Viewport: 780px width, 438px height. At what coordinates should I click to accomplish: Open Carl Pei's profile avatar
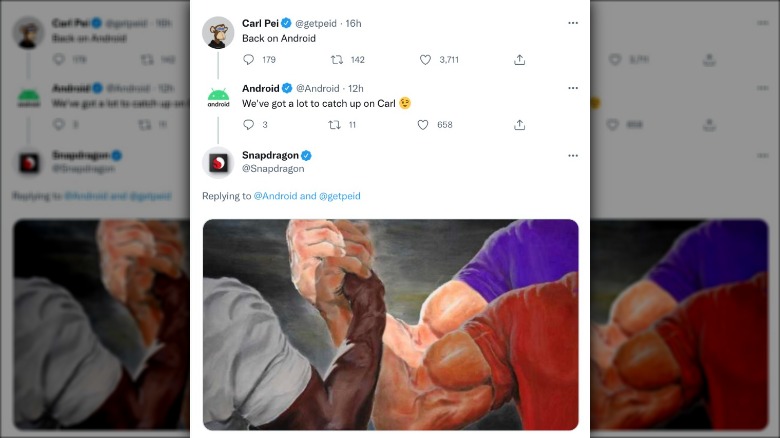[x=218, y=33]
